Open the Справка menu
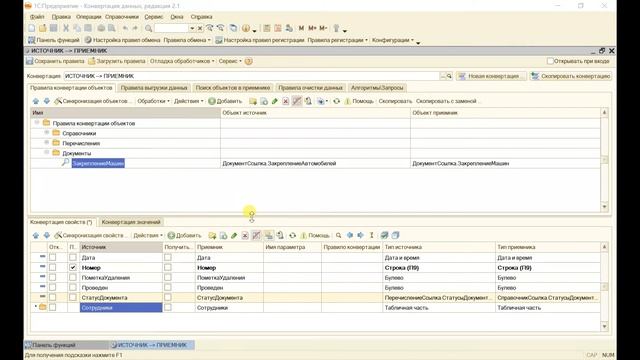Image resolution: width=640 pixels, height=360 pixels. point(201,17)
